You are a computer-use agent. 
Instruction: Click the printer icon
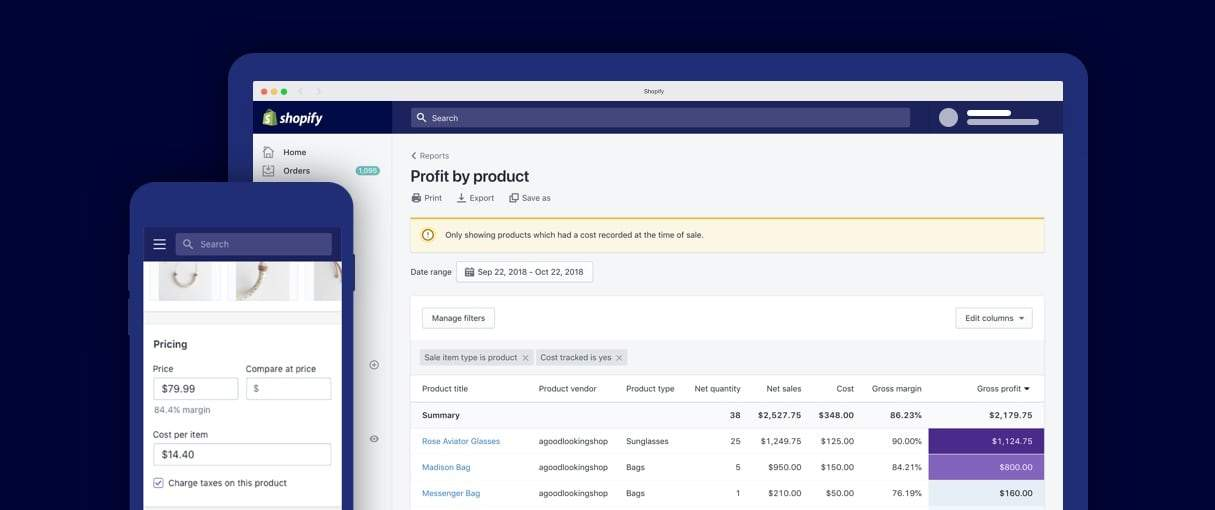(x=416, y=198)
